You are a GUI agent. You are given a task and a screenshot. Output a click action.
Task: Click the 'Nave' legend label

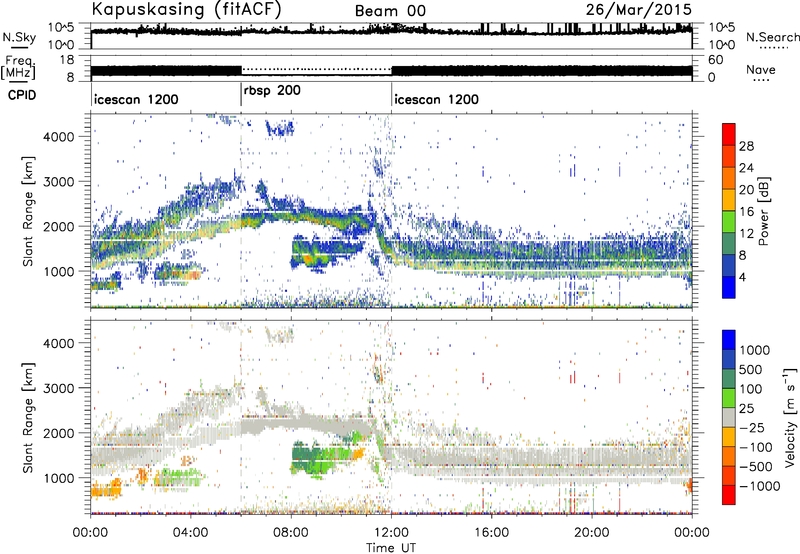click(761, 69)
